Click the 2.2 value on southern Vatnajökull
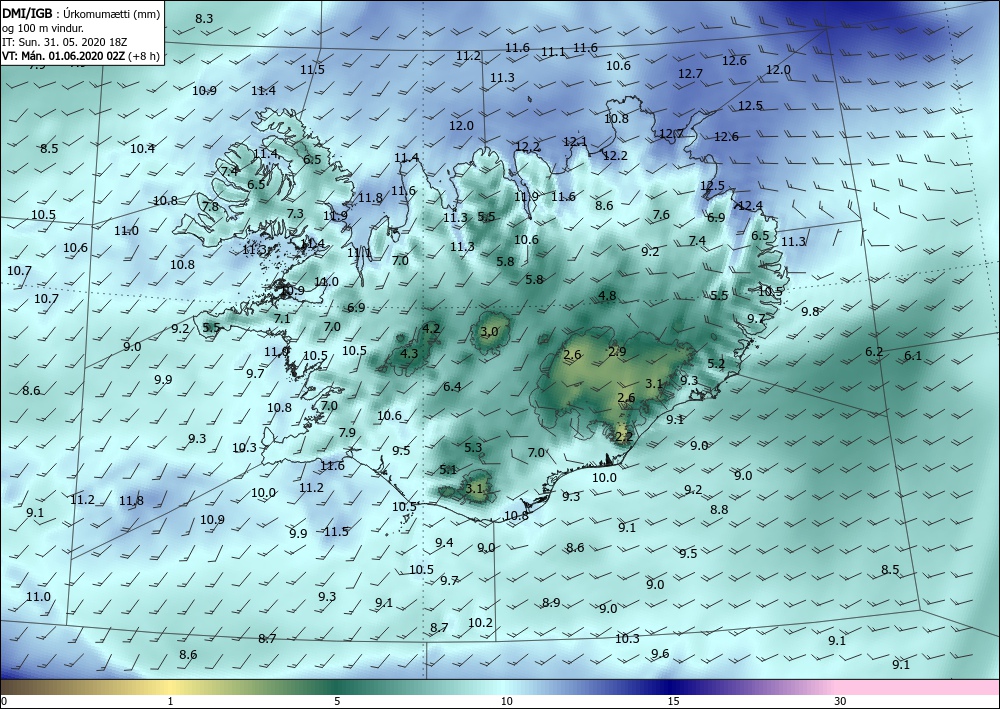 coord(624,437)
